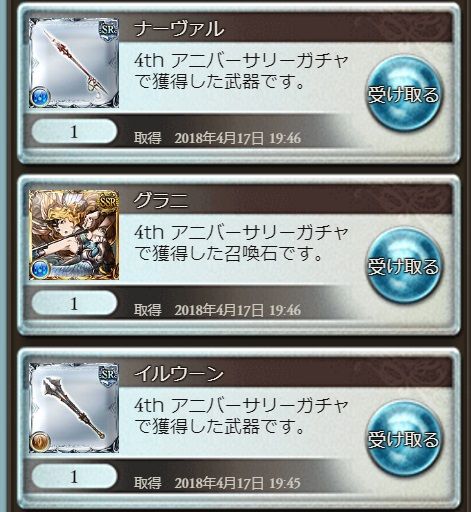Click the SR rarity badge on ナーヴァル
471x512 pixels.
(x=108, y=31)
